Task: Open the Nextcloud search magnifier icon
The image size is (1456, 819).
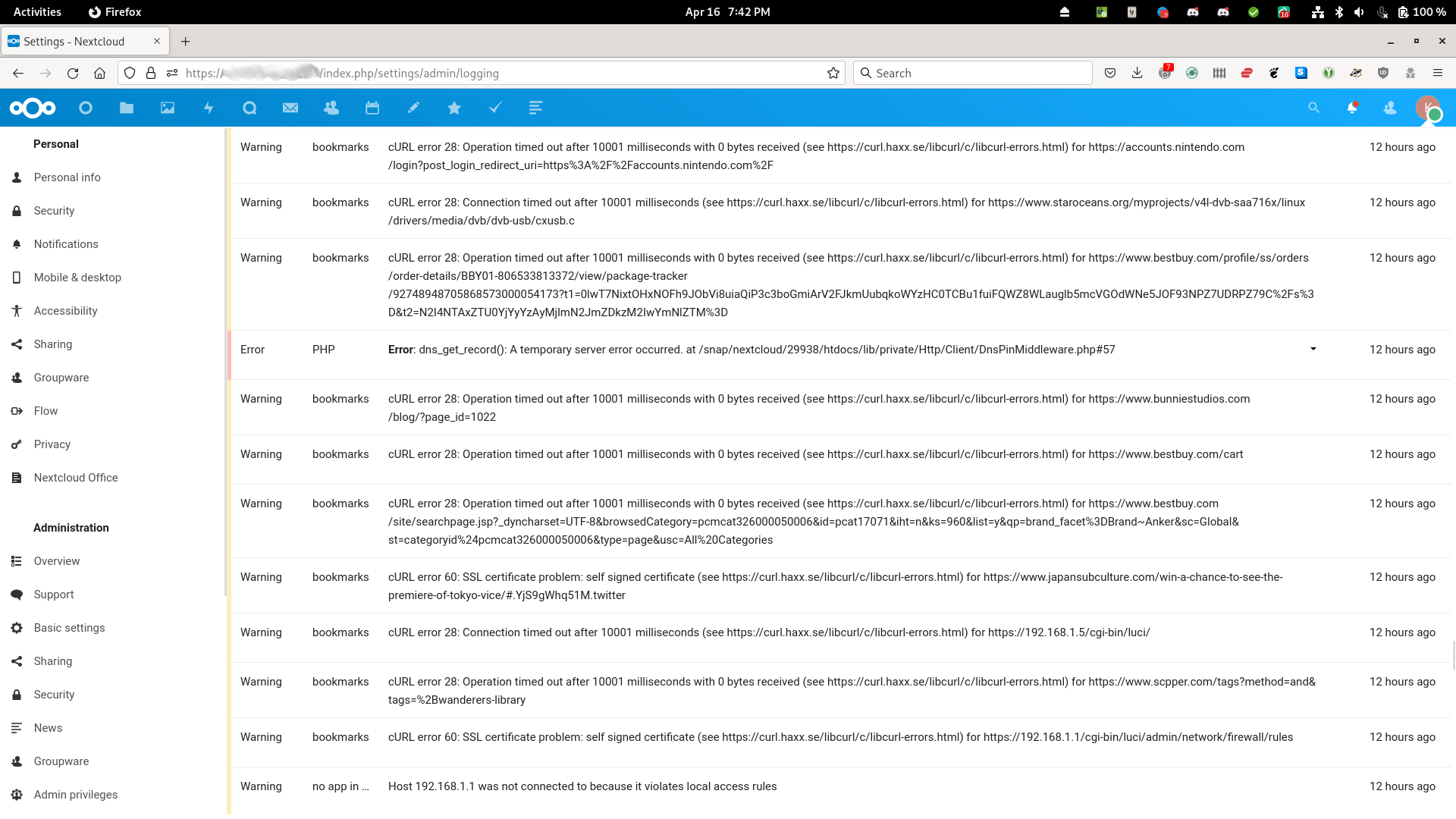Action: pyautogui.click(x=1314, y=108)
